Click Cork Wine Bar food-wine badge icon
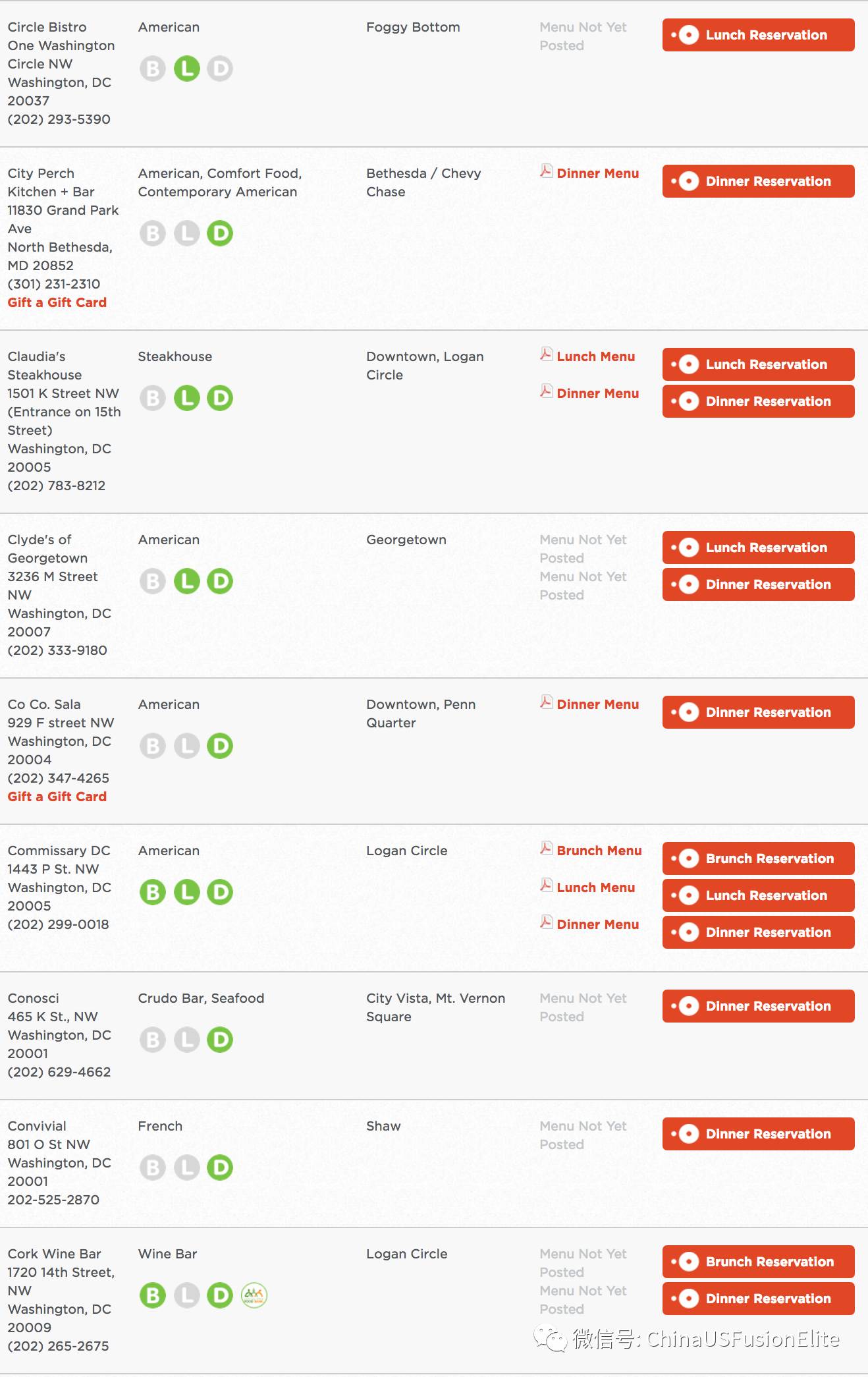 click(254, 1295)
